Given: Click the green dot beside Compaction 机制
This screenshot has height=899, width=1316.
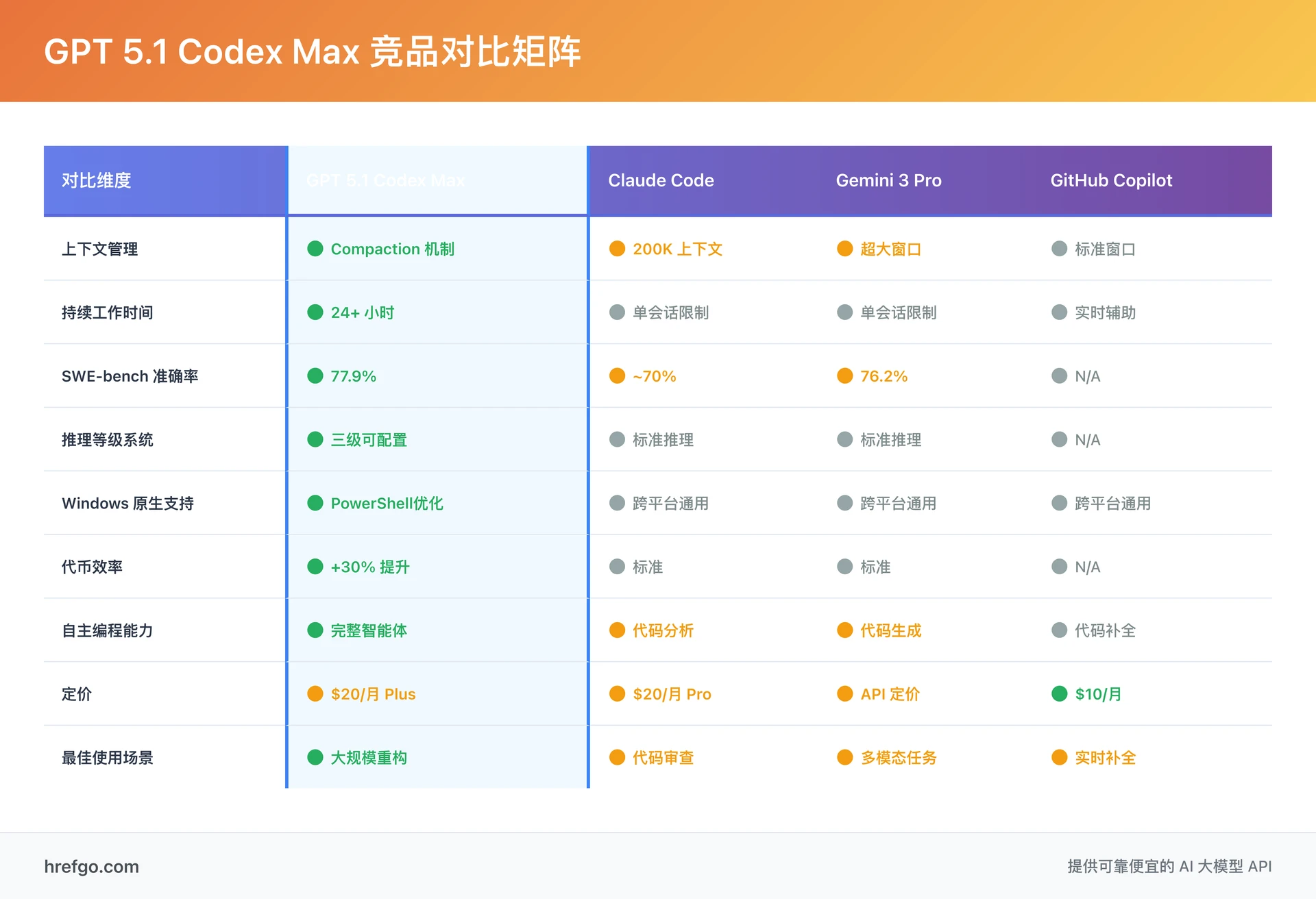Looking at the screenshot, I should click(315, 249).
